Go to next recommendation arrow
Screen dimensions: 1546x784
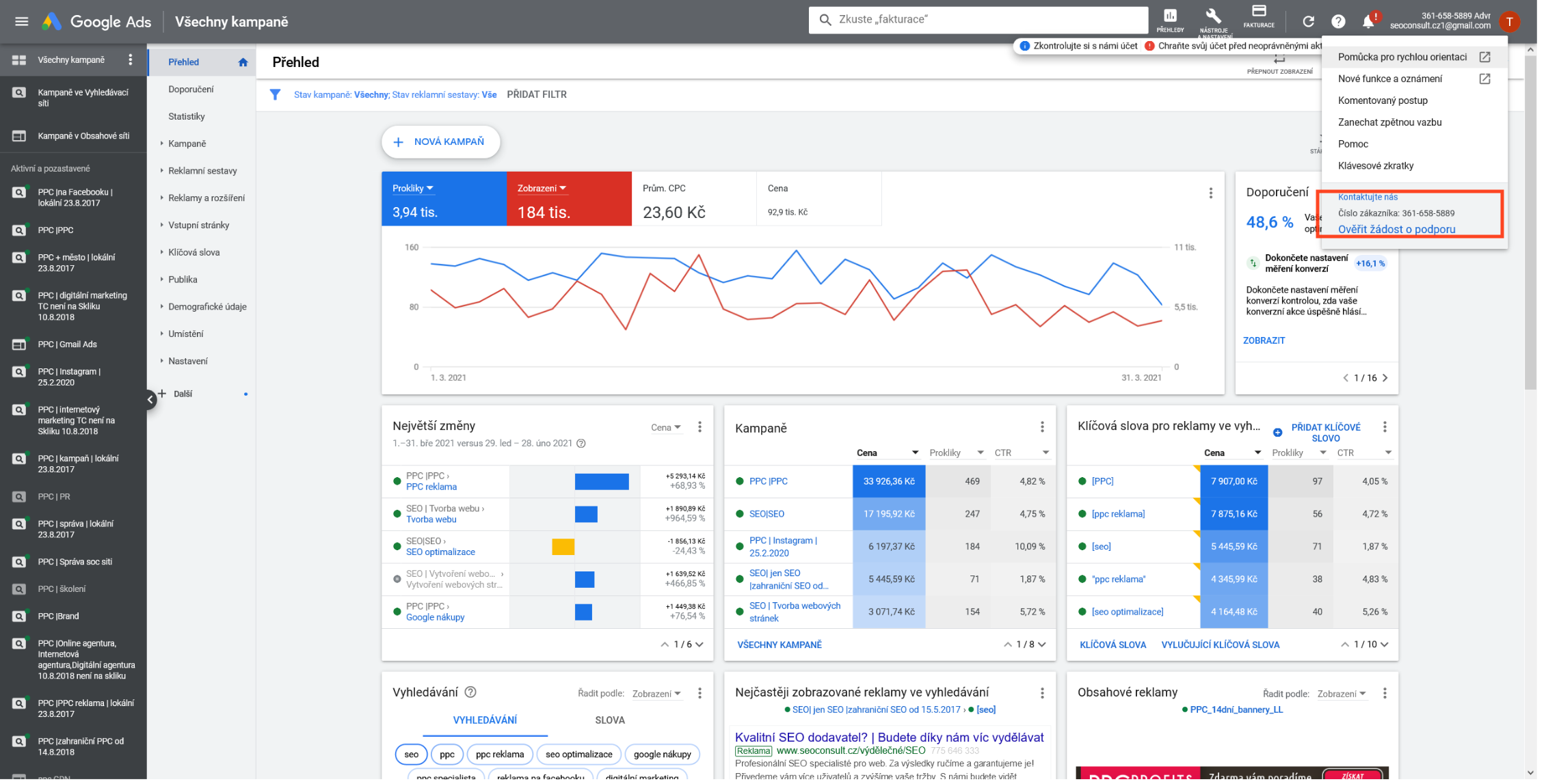[x=1393, y=380]
